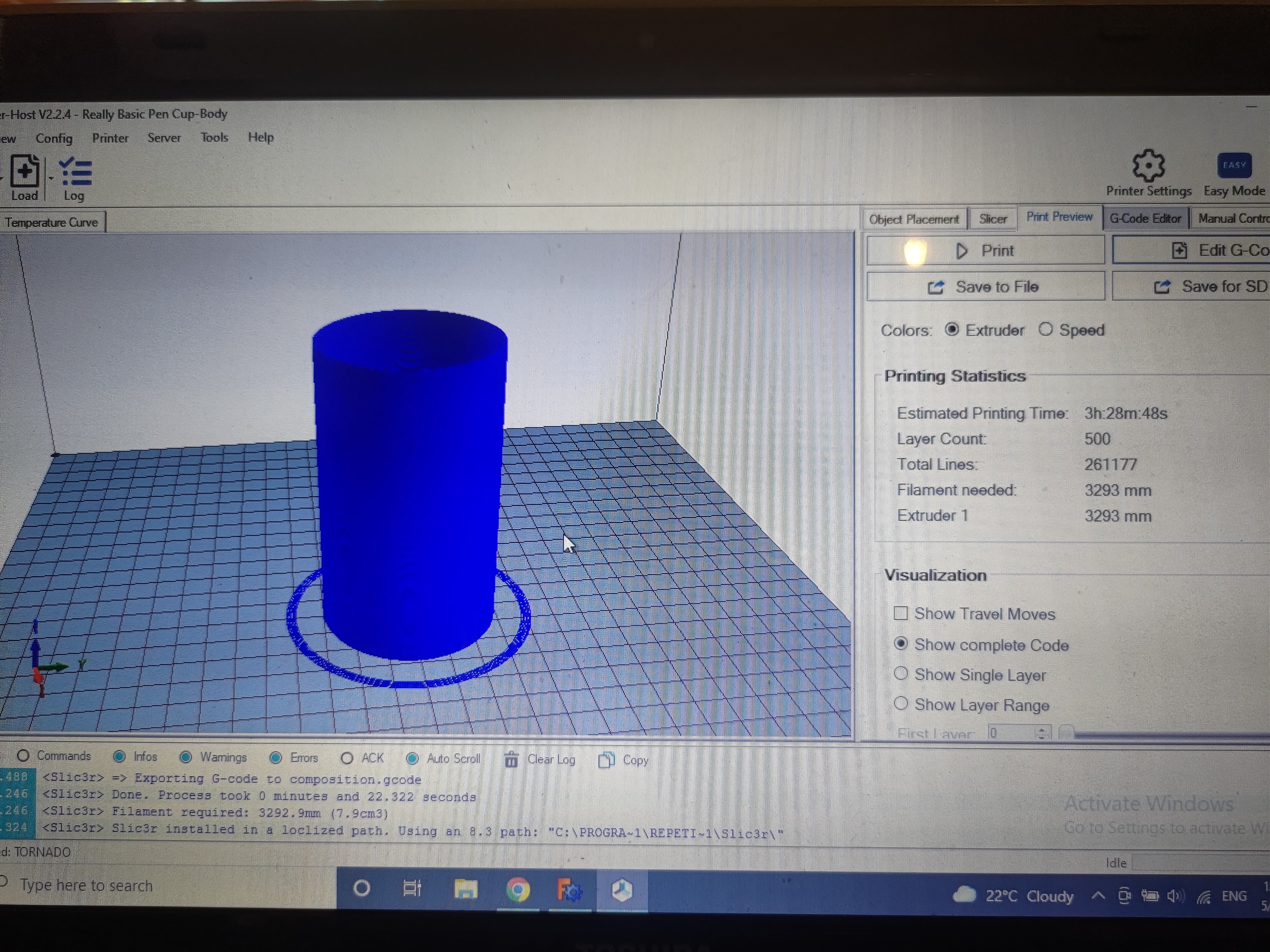The height and width of the screenshot is (952, 1270).
Task: Click the Copy log icon
Action: pos(606,760)
